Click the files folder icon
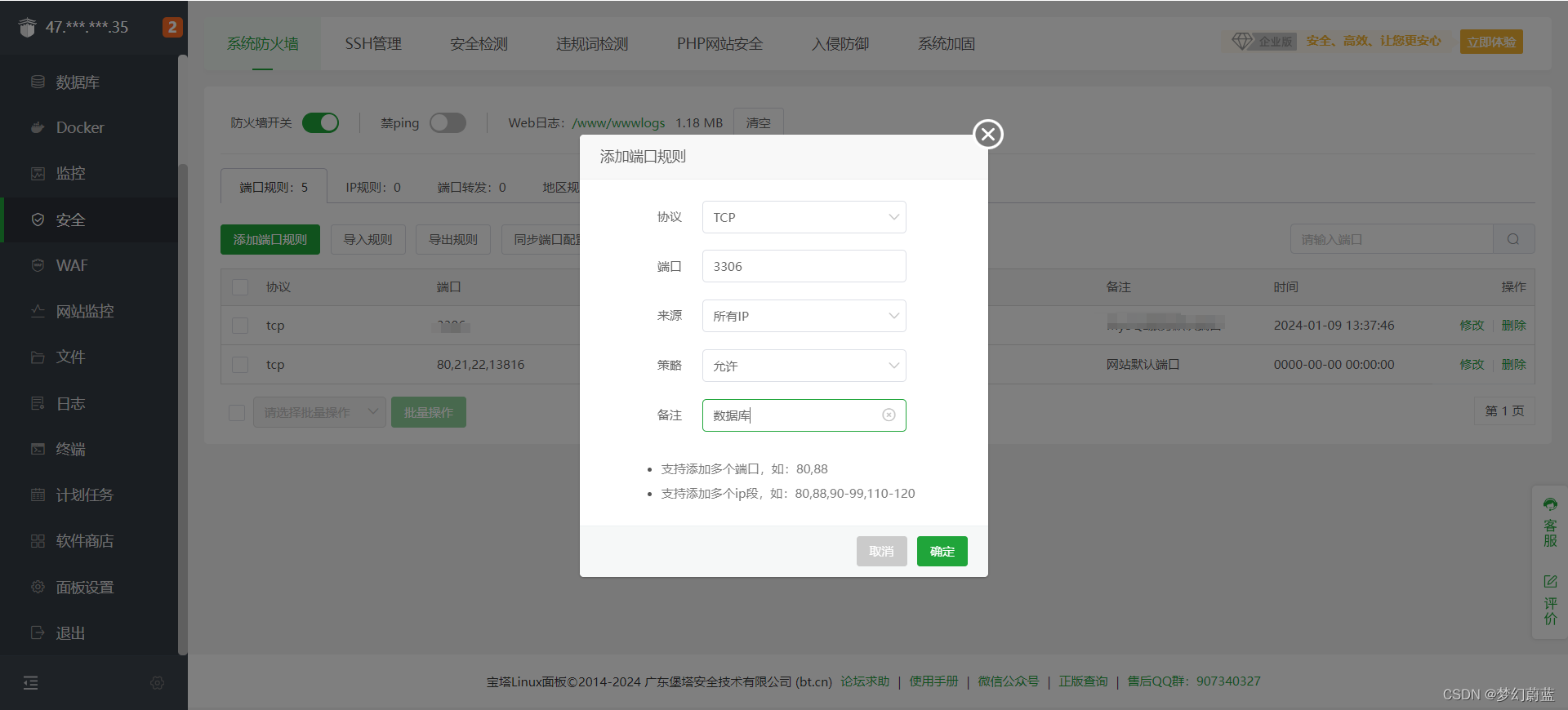This screenshot has width=1568, height=710. (38, 357)
